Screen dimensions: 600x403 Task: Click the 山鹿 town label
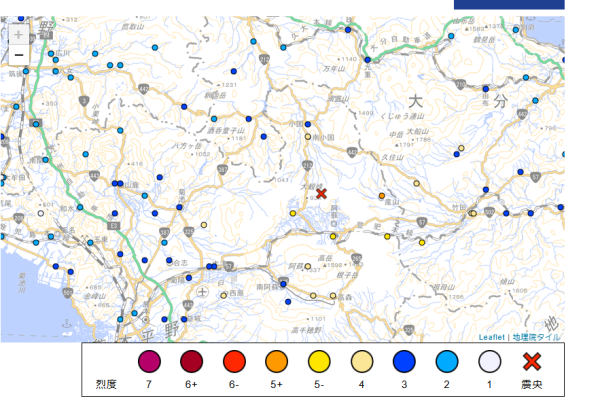(132, 185)
